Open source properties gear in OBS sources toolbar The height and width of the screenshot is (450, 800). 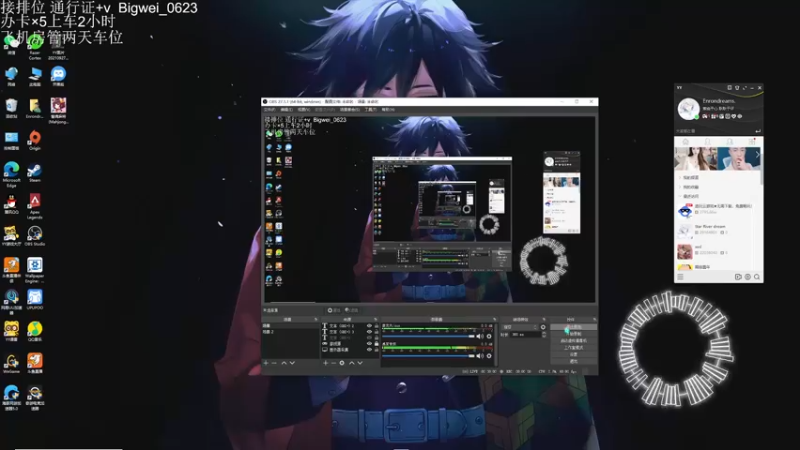342,363
